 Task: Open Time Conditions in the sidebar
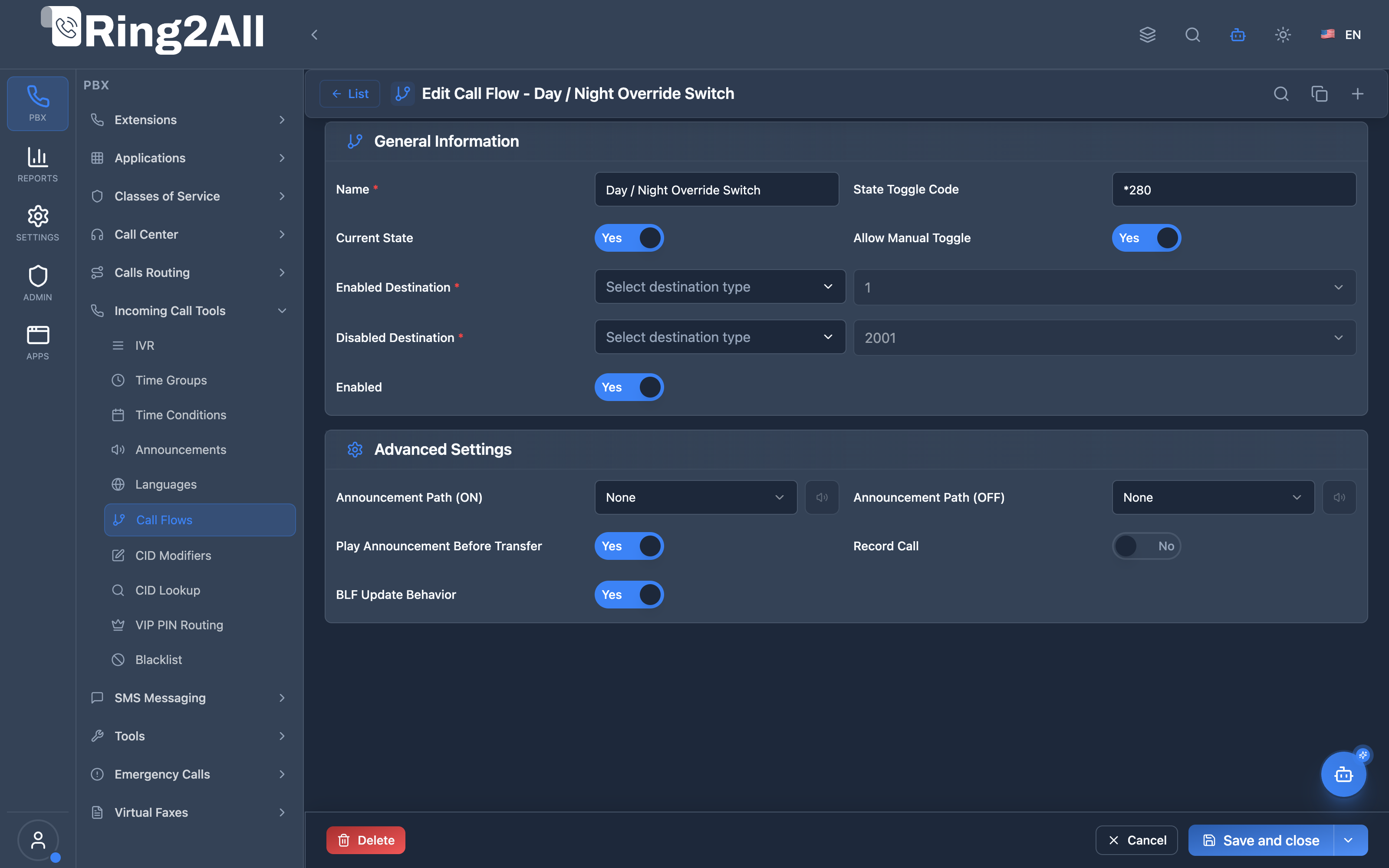point(200,414)
